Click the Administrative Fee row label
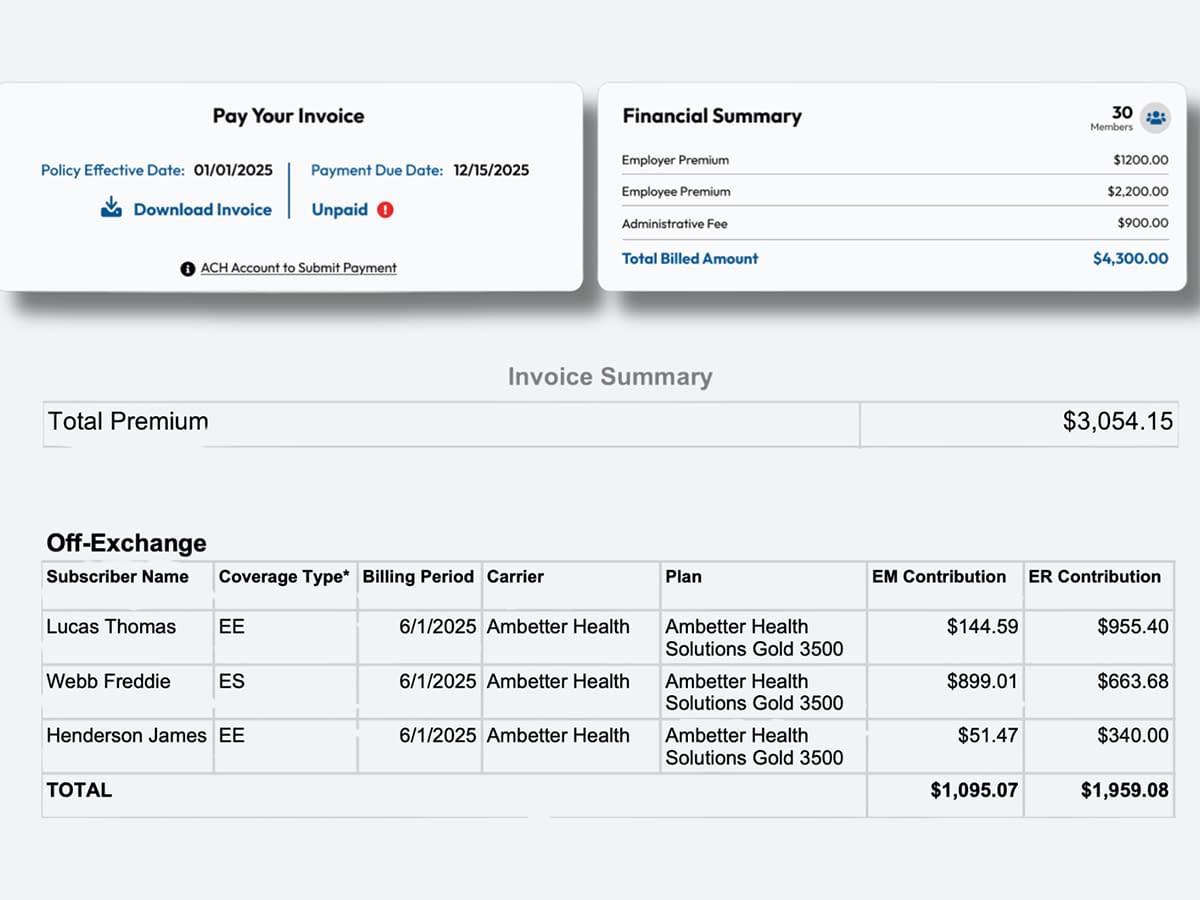This screenshot has width=1200, height=900. click(674, 224)
